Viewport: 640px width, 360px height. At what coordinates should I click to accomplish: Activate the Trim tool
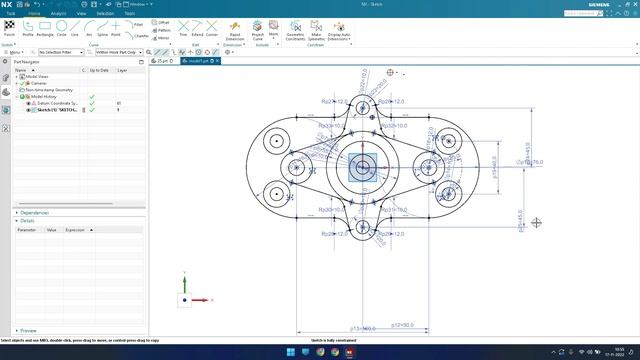183,27
